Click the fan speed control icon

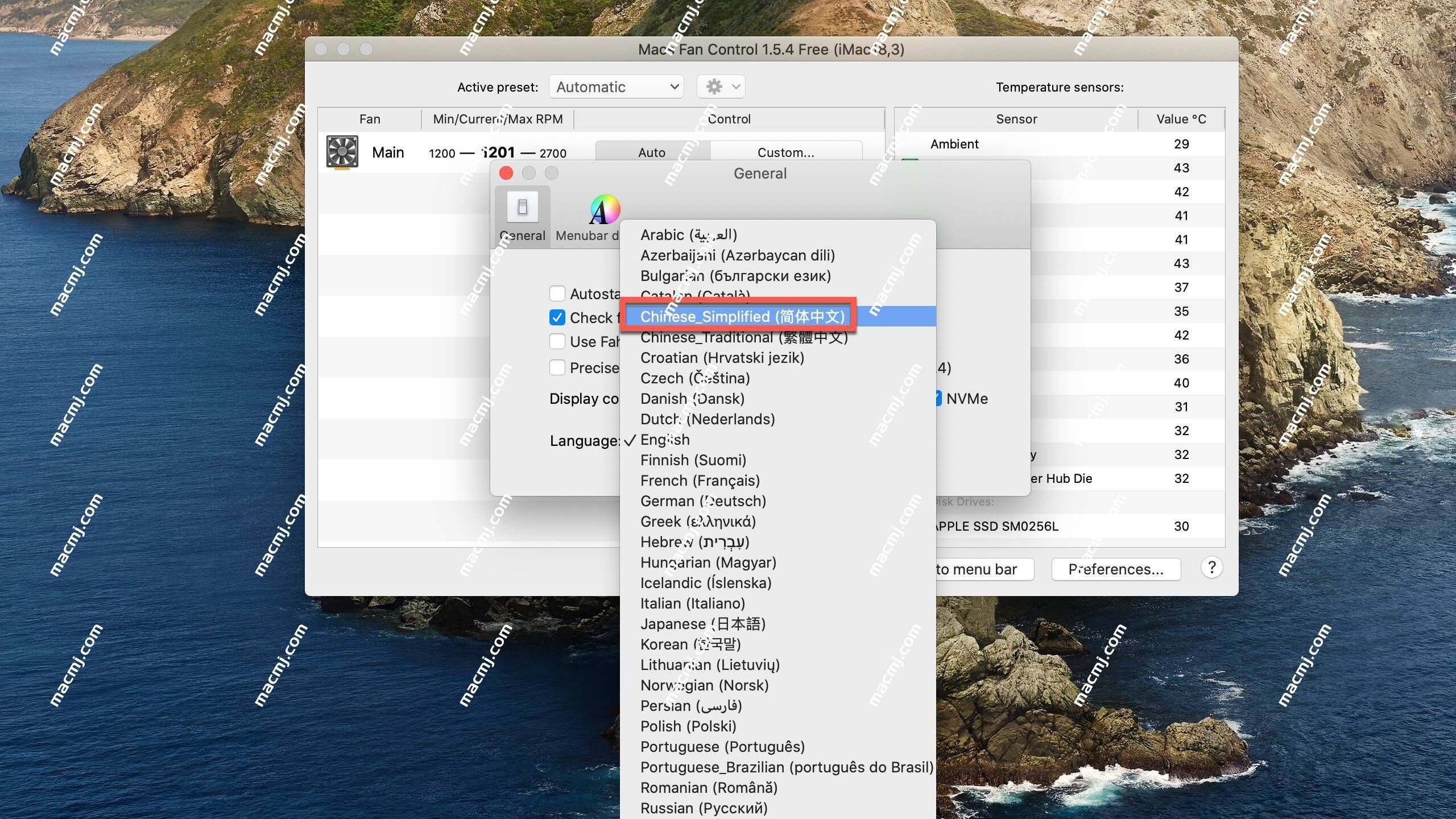pyautogui.click(x=344, y=152)
